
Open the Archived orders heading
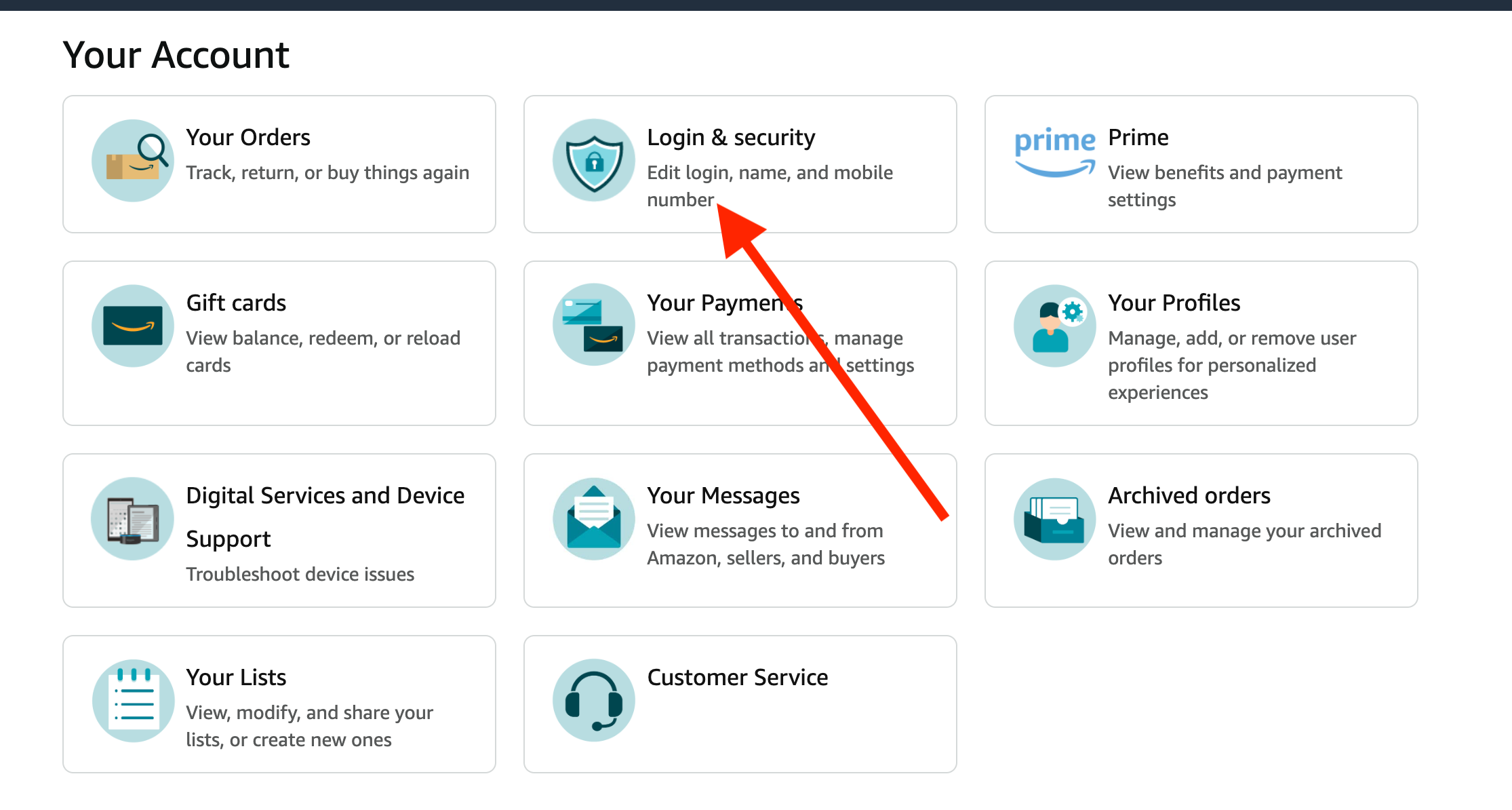[1189, 495]
